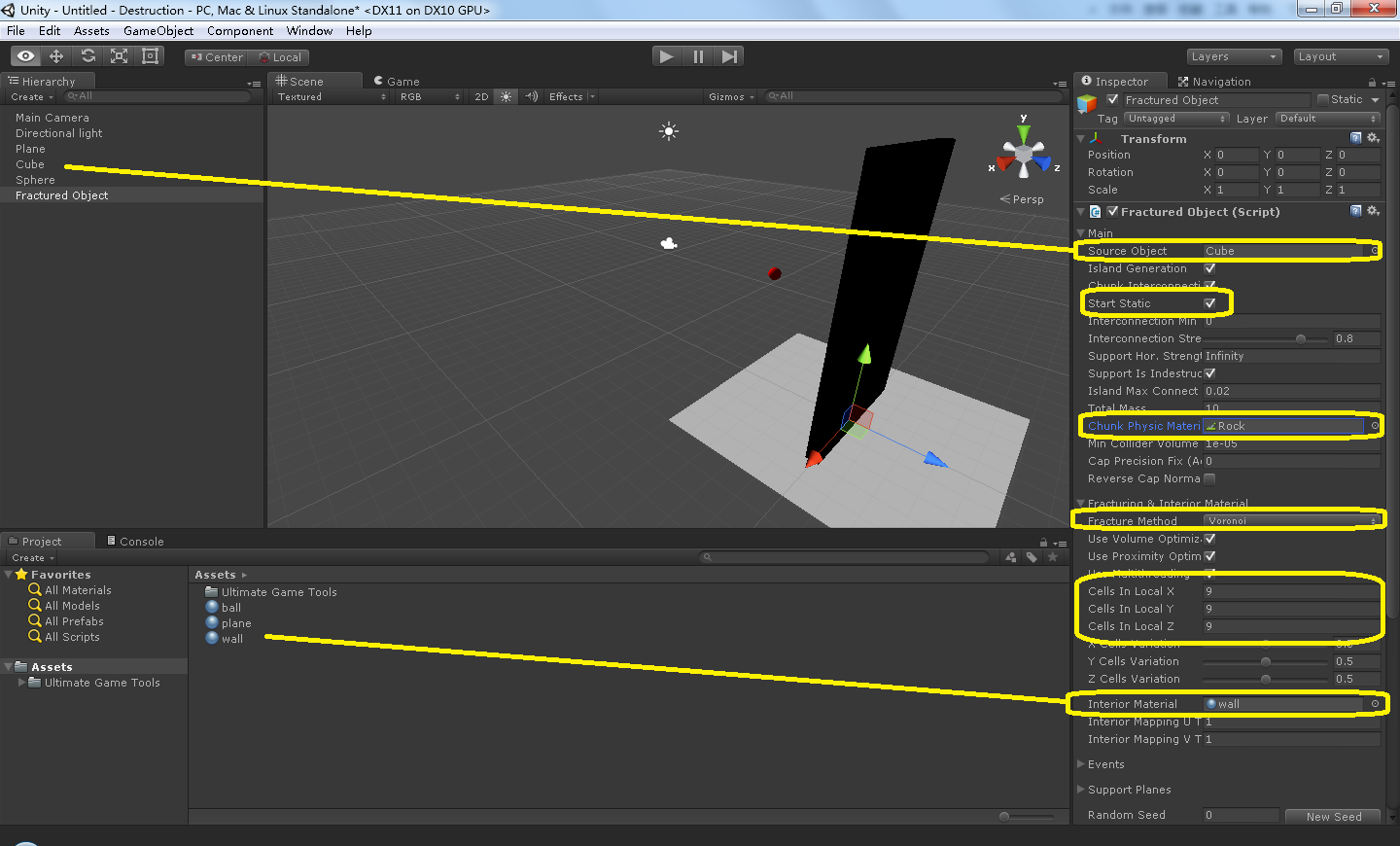Click the New Seed button
This screenshot has width=1400, height=846.
click(1333, 816)
